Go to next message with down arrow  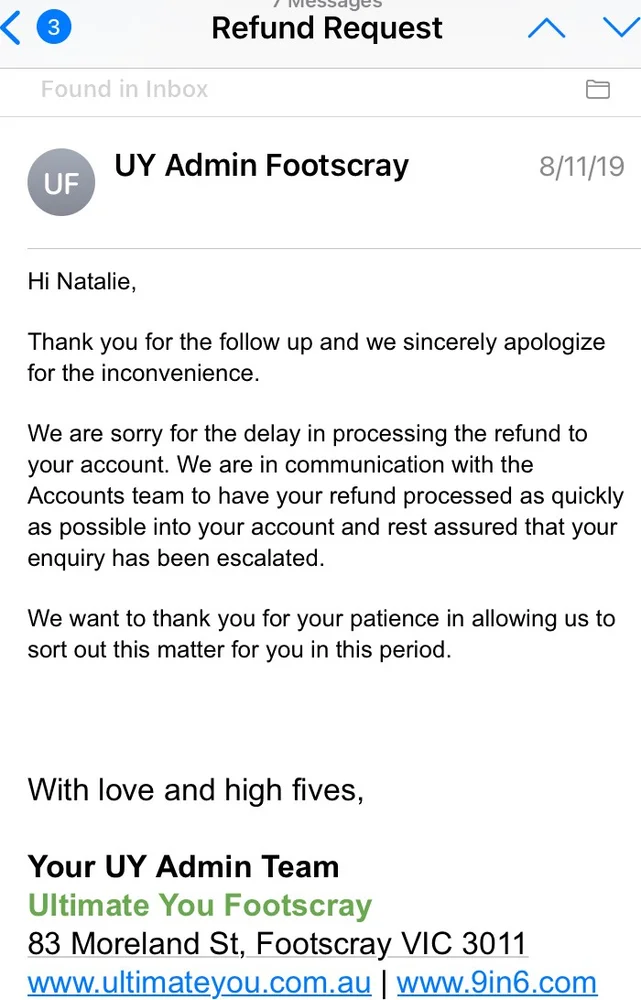tap(620, 28)
